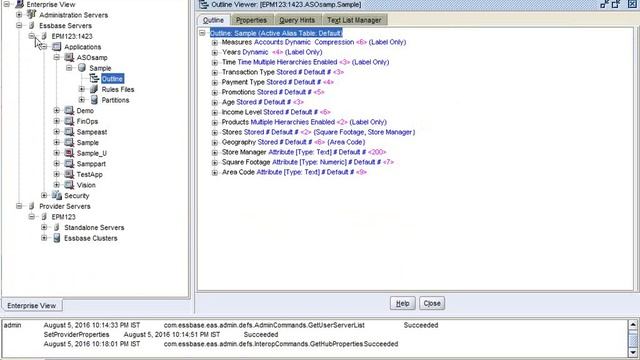Screen dimensions: 640x360
Task: Switch to the Properties tab
Action: (x=251, y=20)
